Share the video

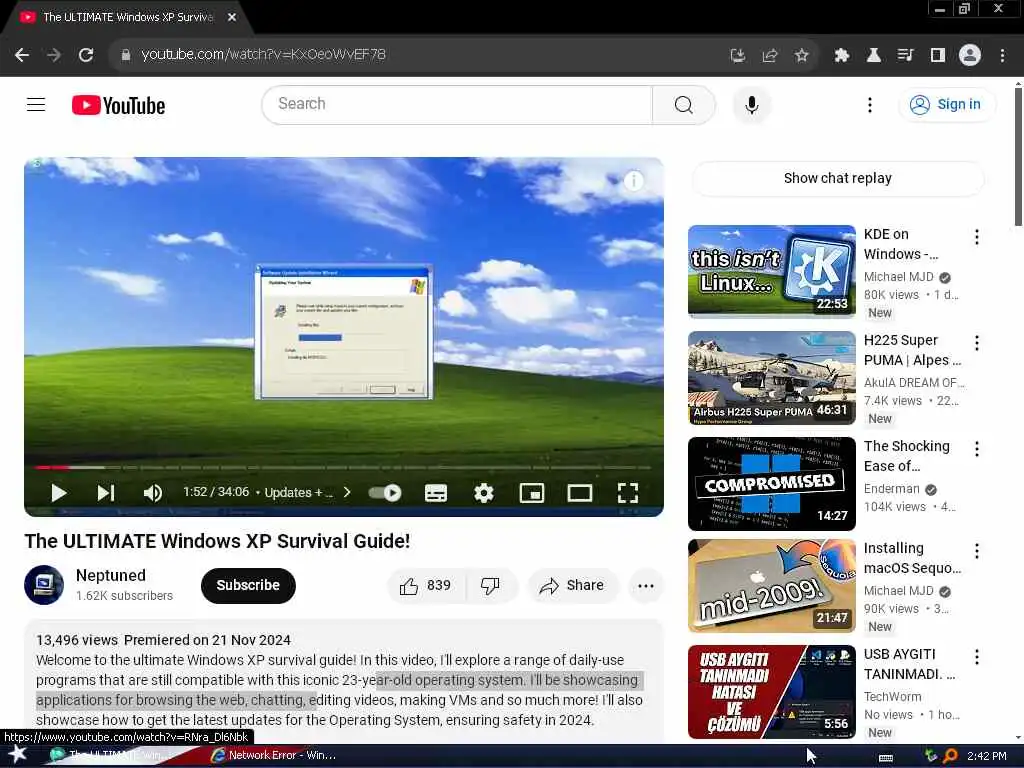[572, 585]
